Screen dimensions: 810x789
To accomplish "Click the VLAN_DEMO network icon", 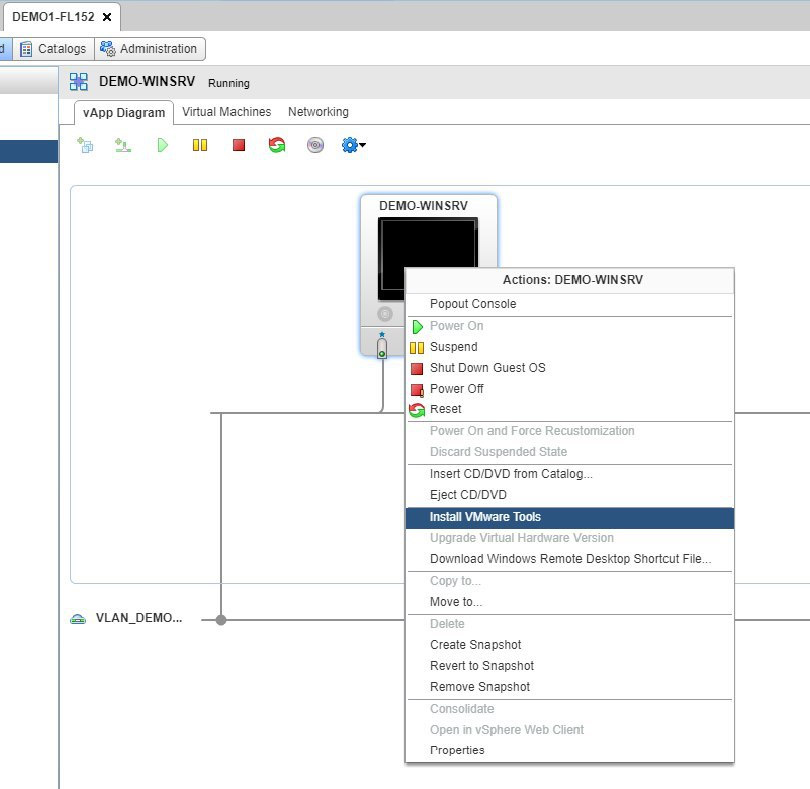I will click(x=78, y=618).
